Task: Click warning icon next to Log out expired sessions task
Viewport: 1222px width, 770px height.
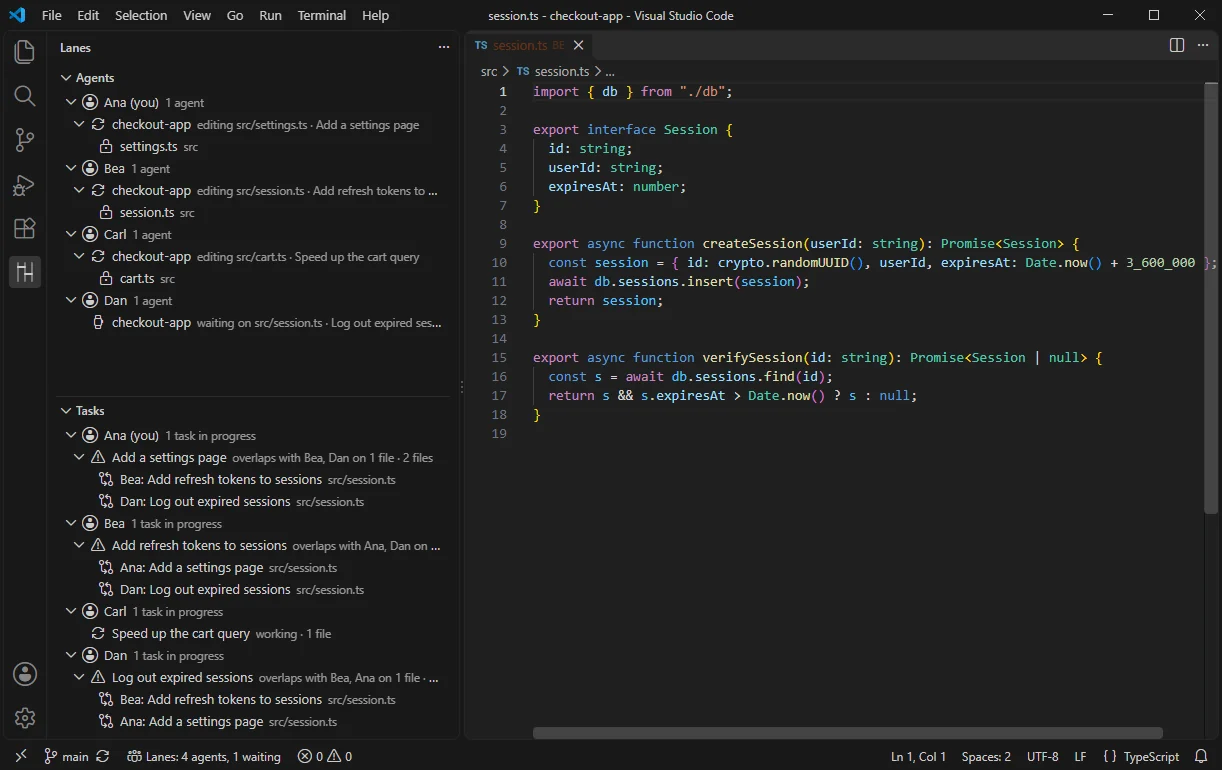Action: 98,677
